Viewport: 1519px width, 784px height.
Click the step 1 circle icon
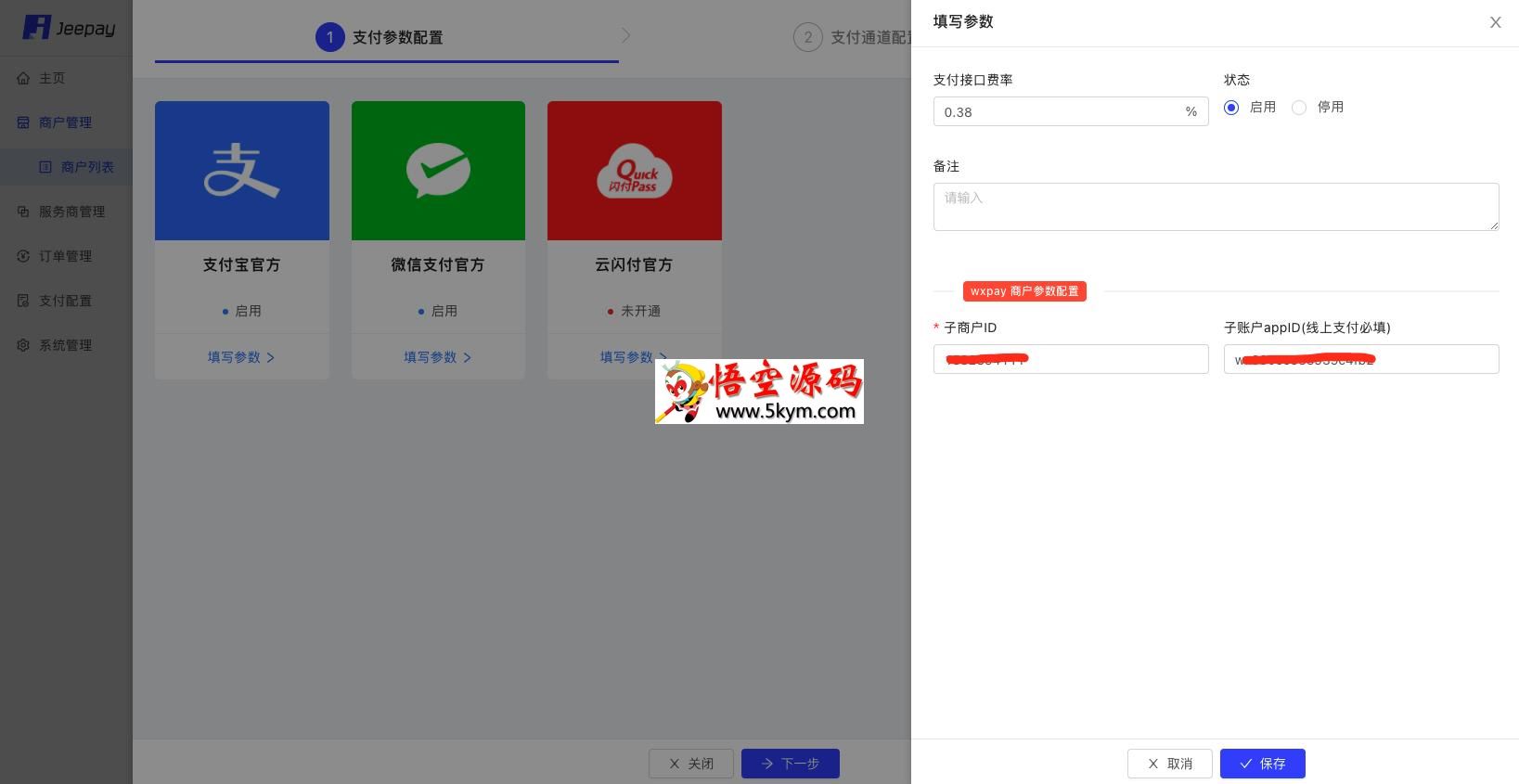point(329,37)
